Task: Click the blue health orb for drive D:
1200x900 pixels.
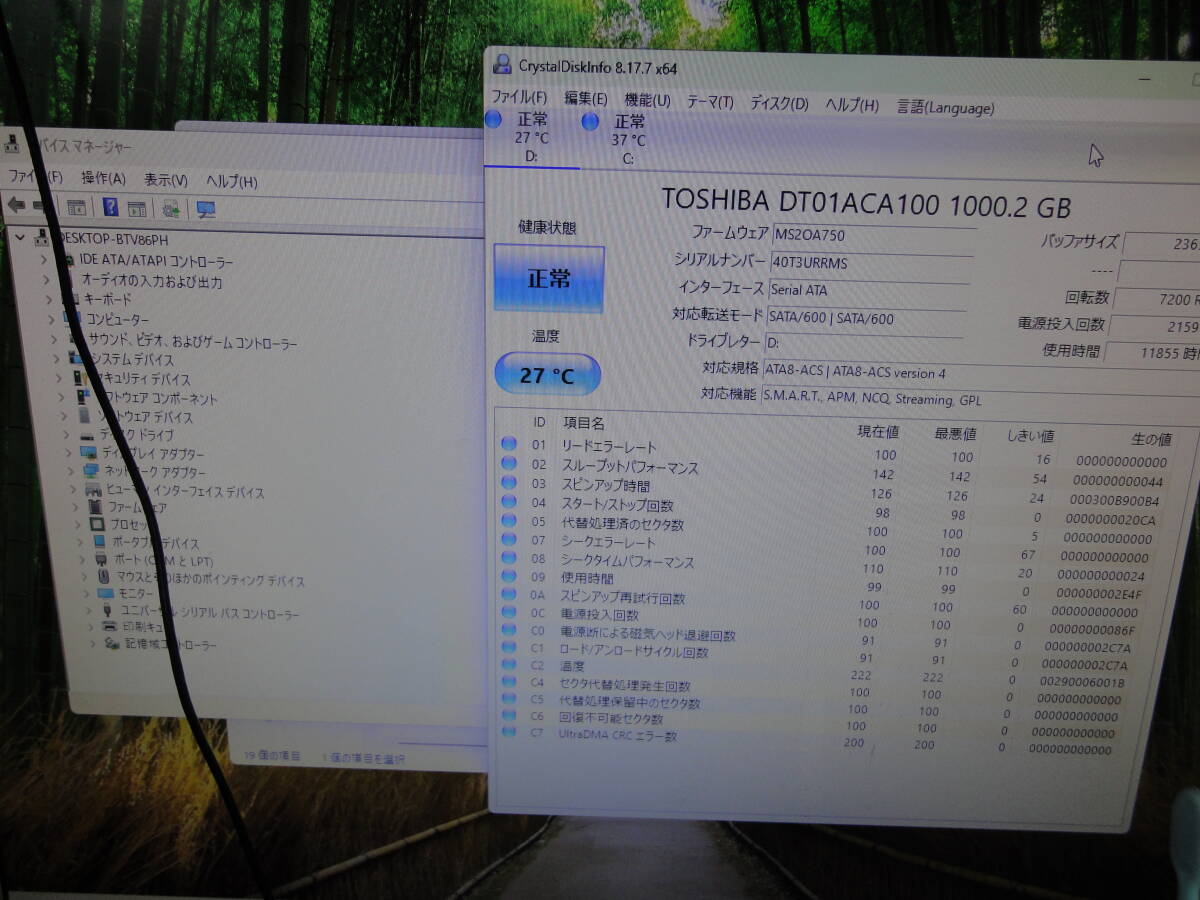Action: point(493,119)
